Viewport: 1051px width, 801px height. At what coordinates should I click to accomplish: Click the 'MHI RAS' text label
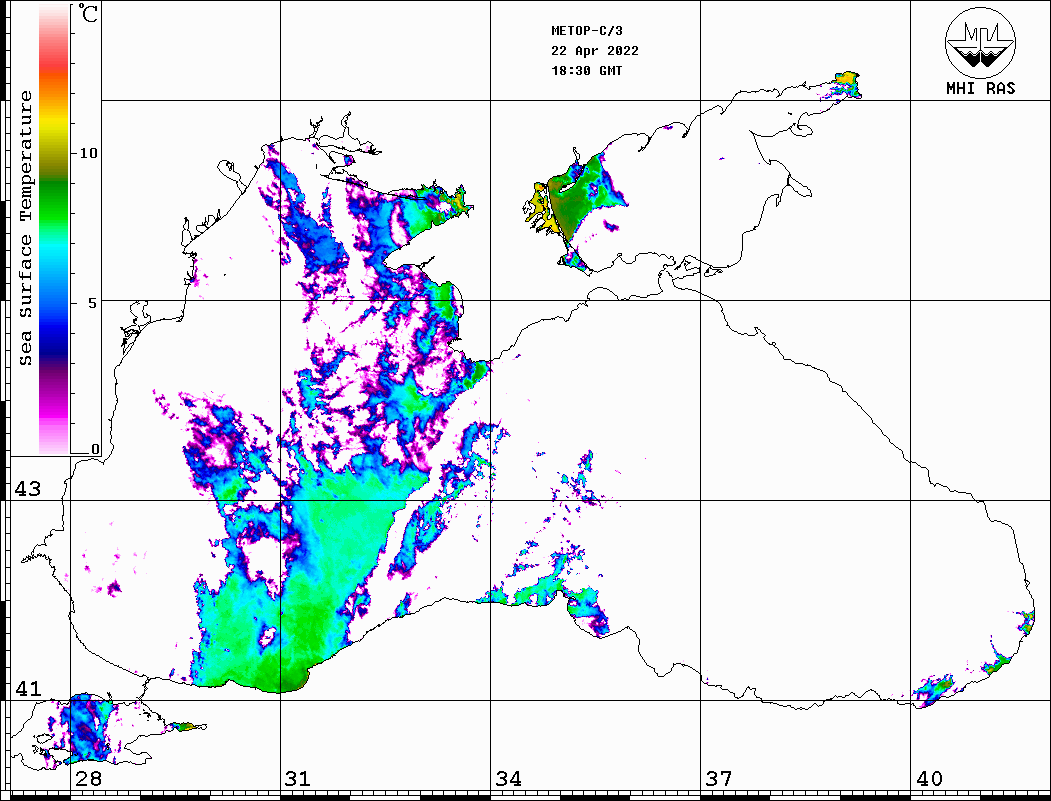[980, 88]
